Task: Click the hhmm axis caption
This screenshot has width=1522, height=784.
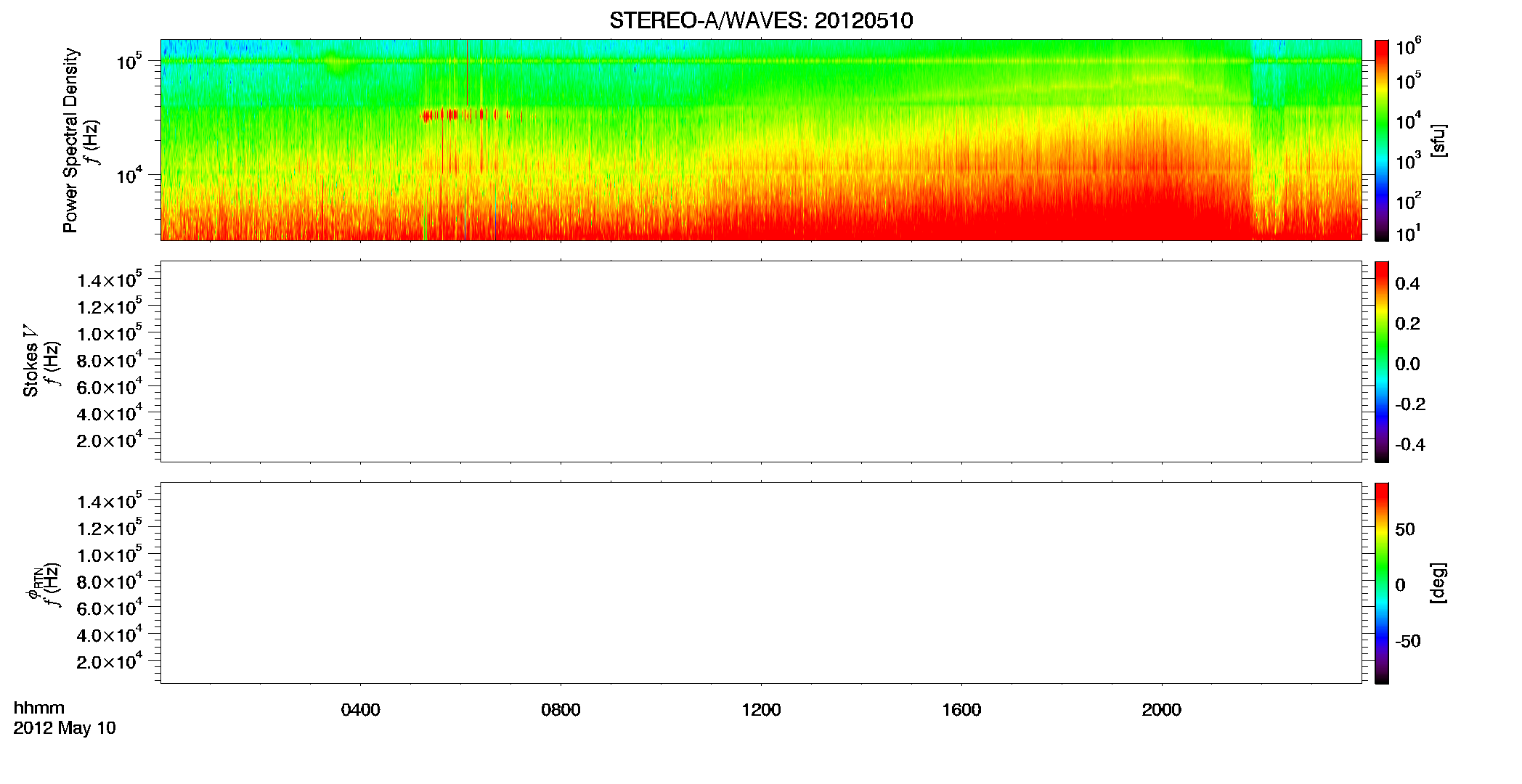Action: (x=39, y=708)
